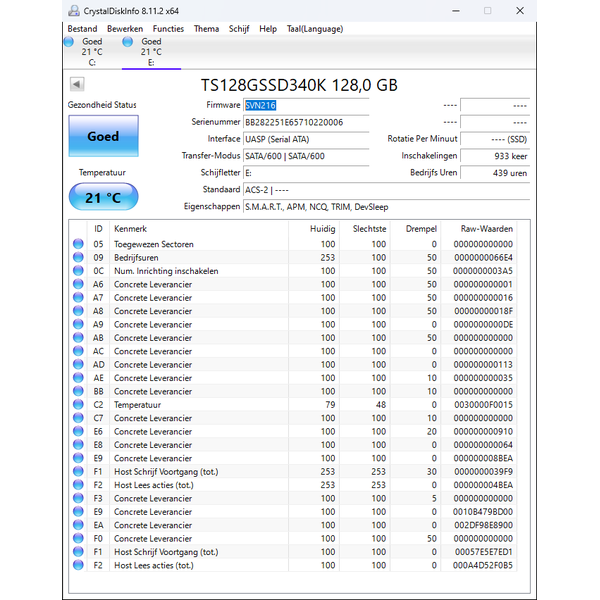Click status orb of attribute E8
Viewport: 600px width, 600px height.
[x=78, y=445]
